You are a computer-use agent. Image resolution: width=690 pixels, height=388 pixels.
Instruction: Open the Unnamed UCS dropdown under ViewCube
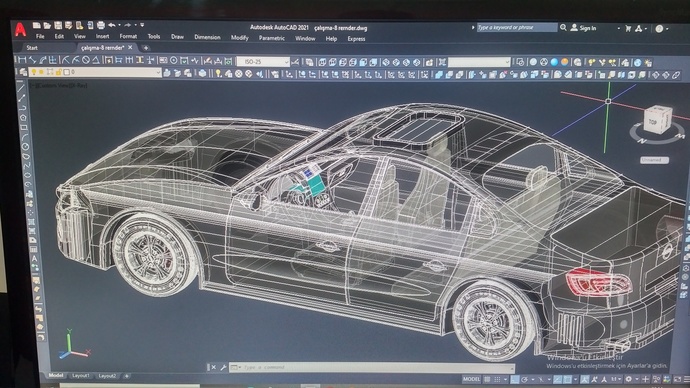(654, 160)
